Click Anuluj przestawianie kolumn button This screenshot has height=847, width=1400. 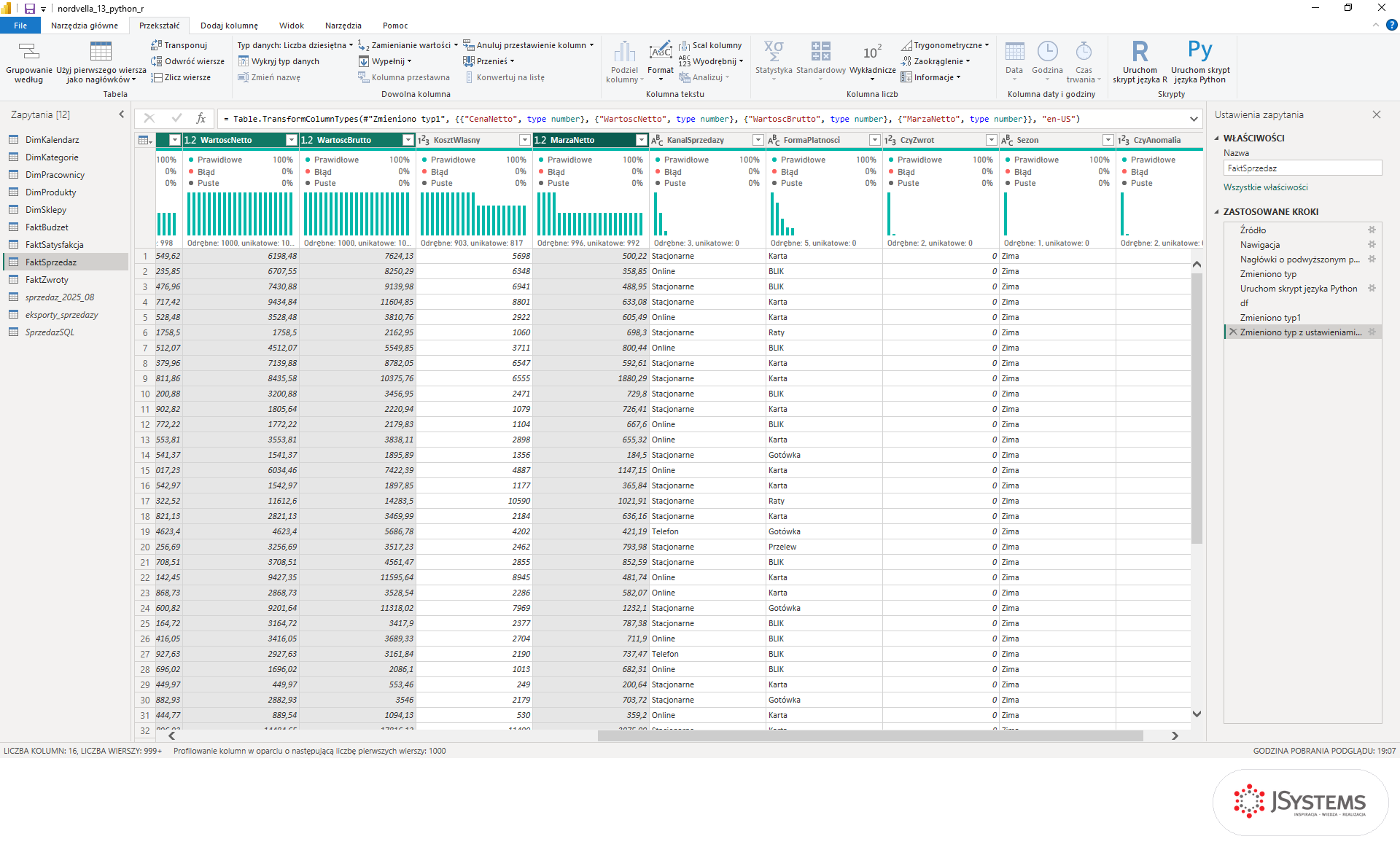[x=529, y=45]
